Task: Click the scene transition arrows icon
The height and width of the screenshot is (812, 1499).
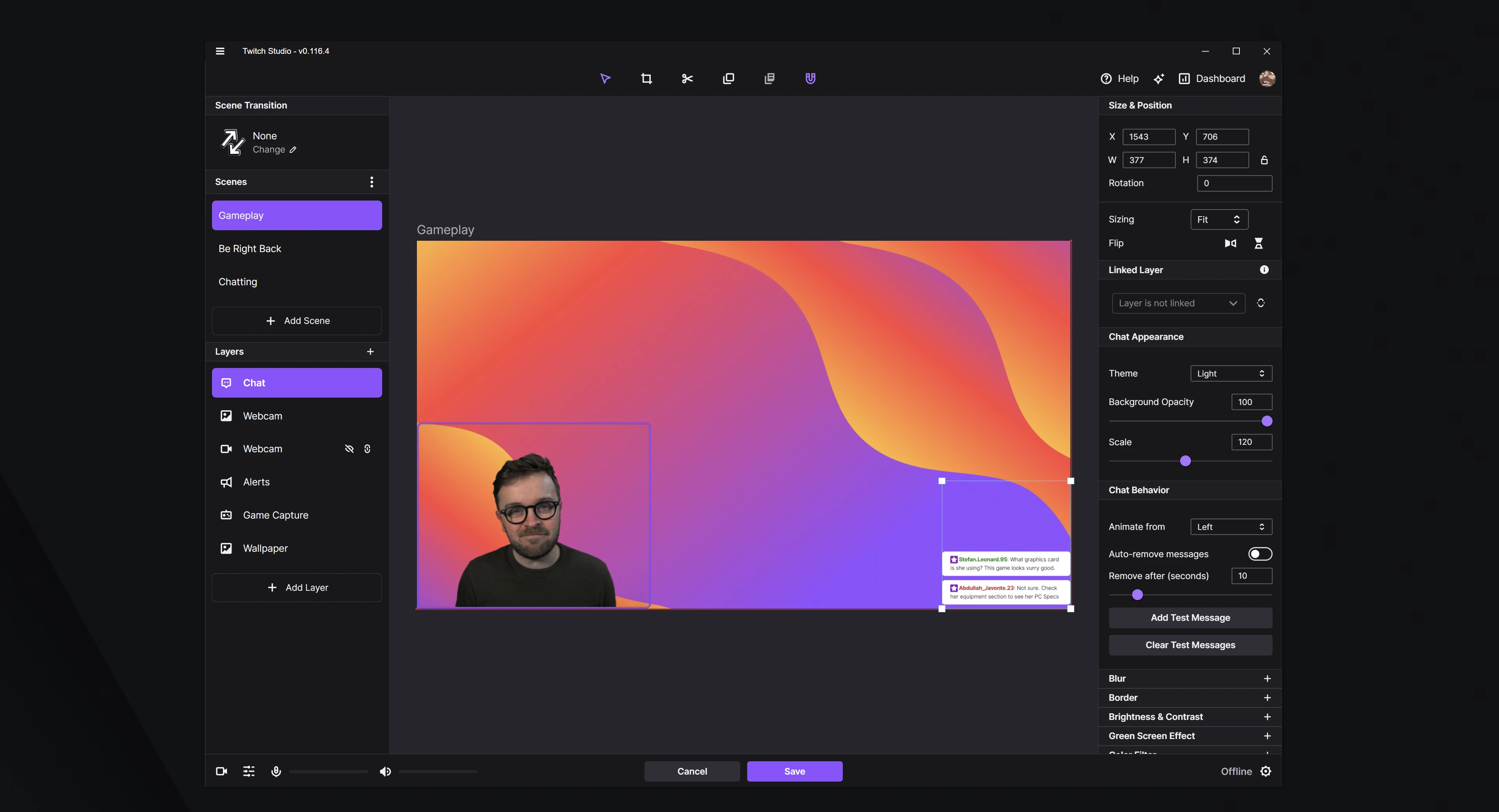Action: point(232,142)
